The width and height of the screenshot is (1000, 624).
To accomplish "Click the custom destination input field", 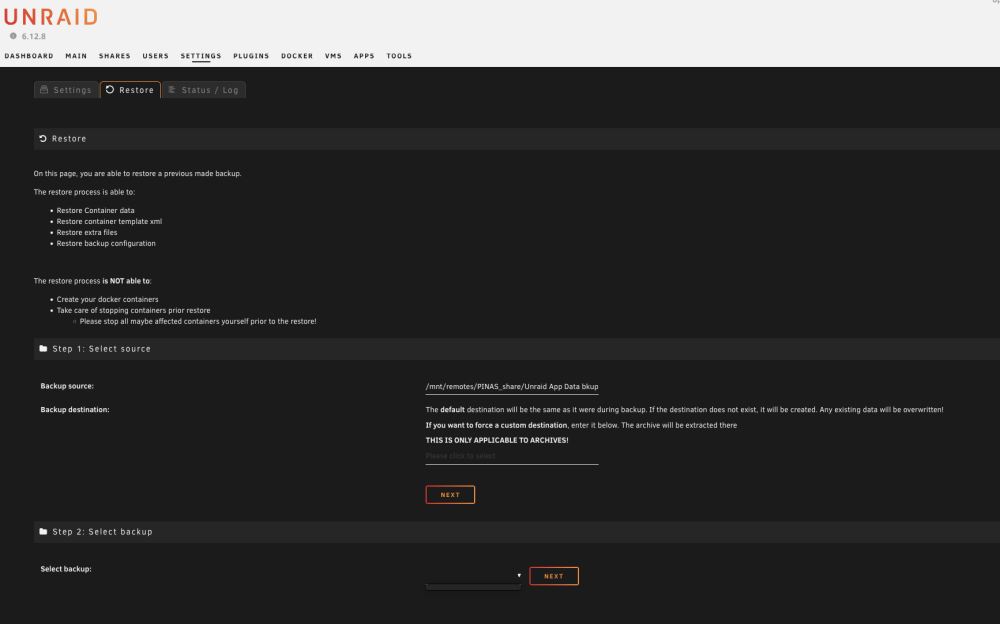I will point(512,456).
